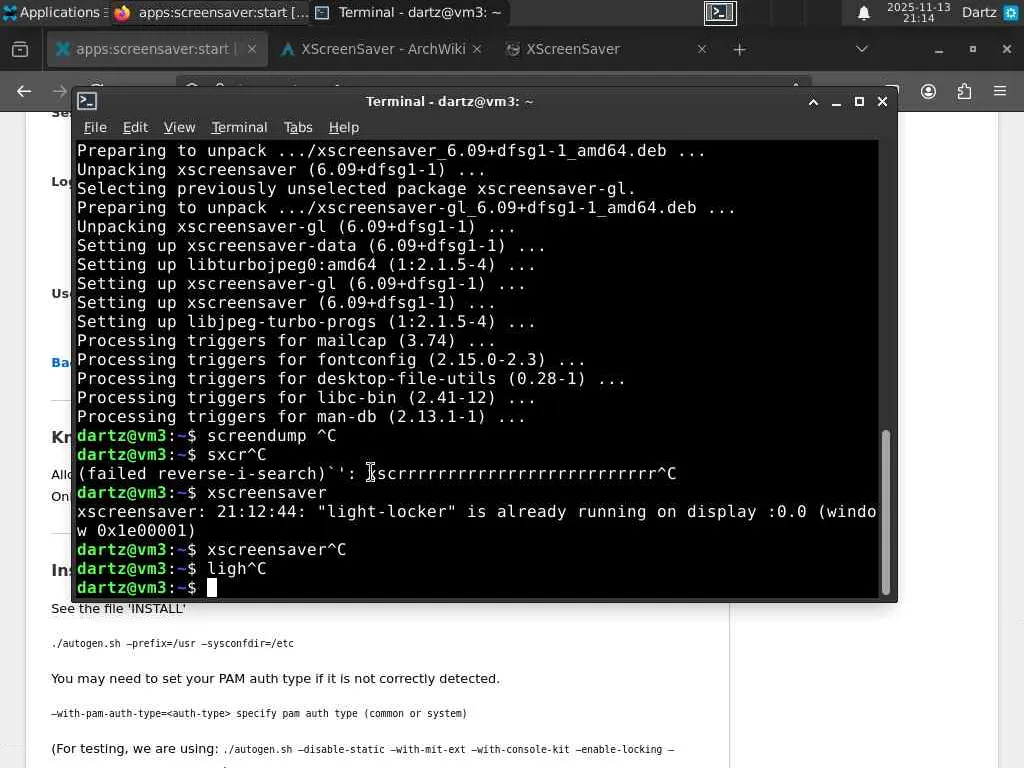Click the Terminal window title bar text
This screenshot has height=768, width=1024.
[449, 102]
